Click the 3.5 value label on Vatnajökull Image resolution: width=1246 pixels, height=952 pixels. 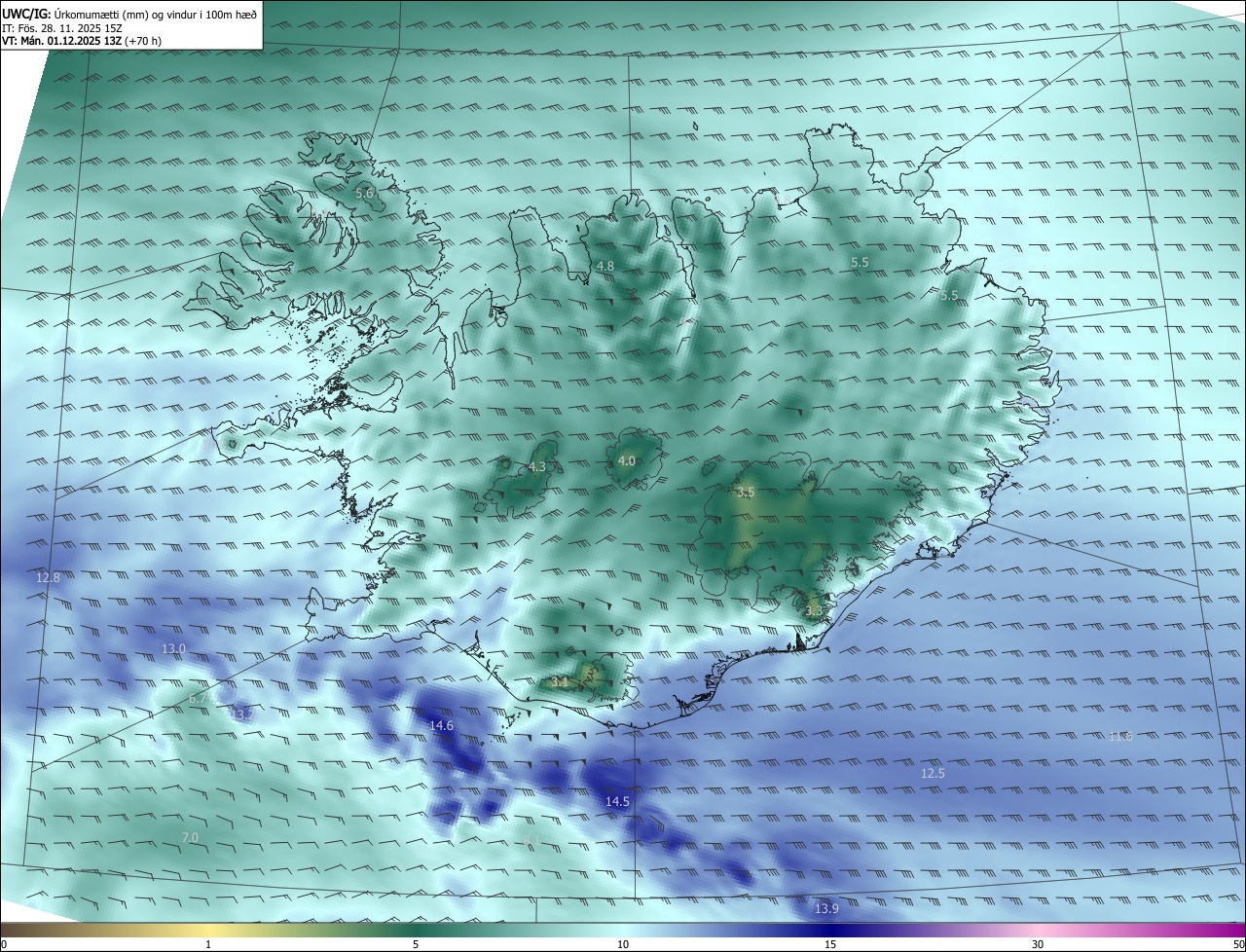pyautogui.click(x=746, y=493)
